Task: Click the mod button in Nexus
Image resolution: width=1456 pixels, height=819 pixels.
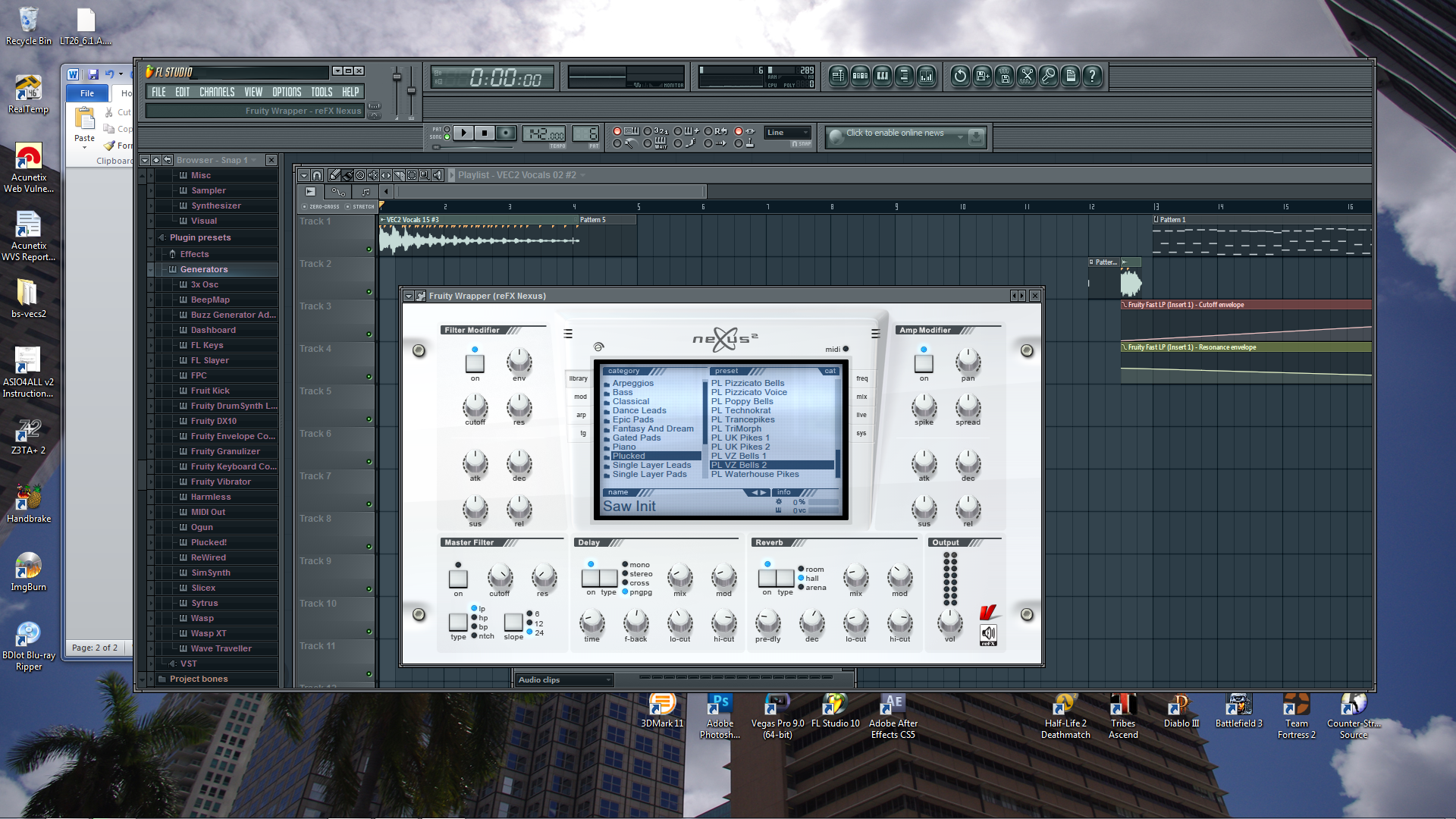Action: [580, 397]
